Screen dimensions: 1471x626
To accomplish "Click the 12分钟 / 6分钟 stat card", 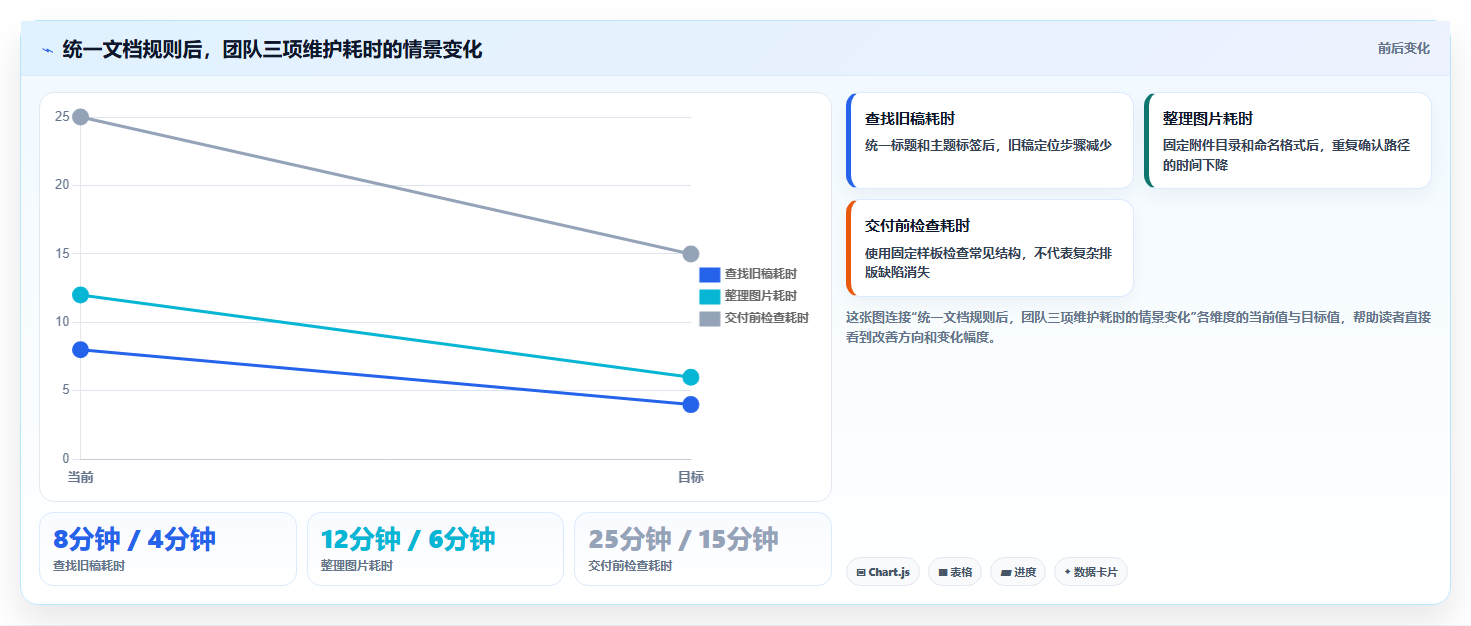I will pos(435,549).
